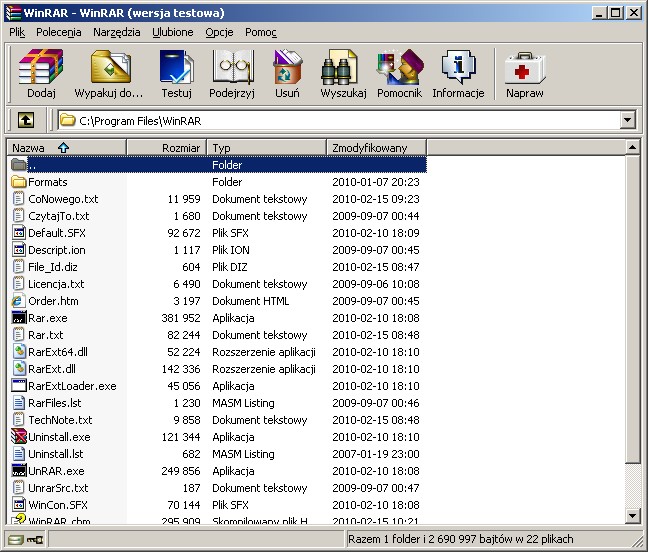Select the Rar.txt file name
This screenshot has height=552, width=648.
[45, 335]
